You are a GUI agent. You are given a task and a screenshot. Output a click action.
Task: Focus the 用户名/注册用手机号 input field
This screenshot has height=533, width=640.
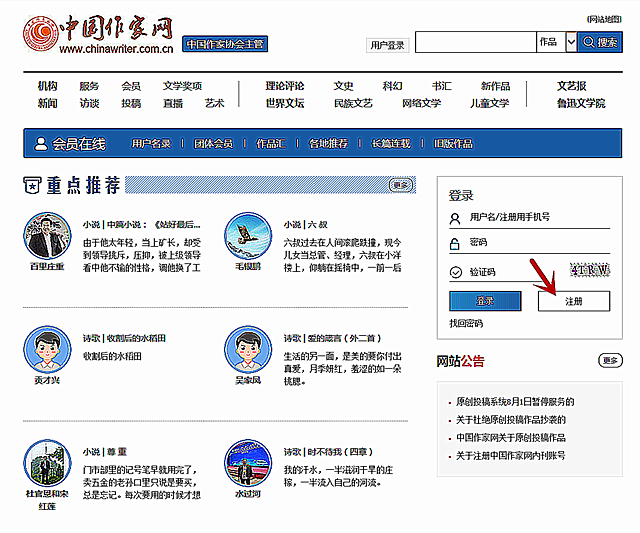535,216
